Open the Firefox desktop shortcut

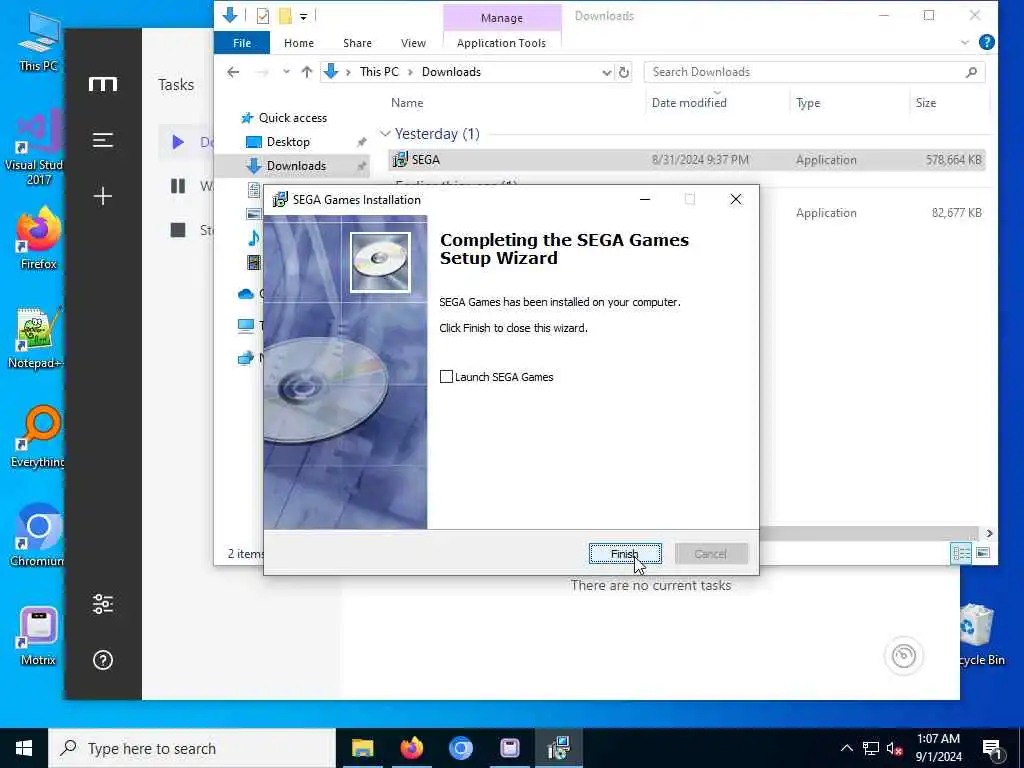click(39, 240)
